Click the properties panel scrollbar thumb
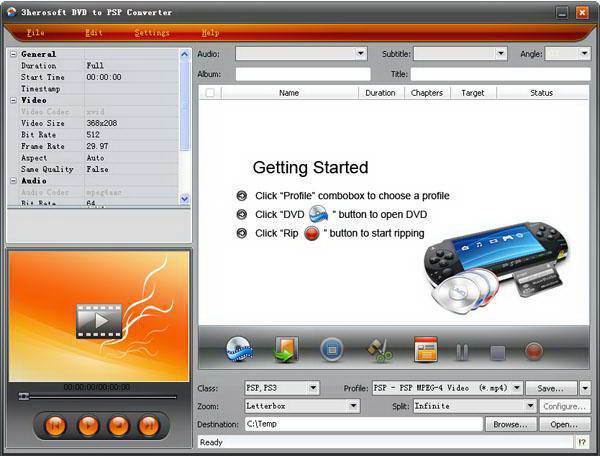Viewport: 600px width, 456px height. 184,105
